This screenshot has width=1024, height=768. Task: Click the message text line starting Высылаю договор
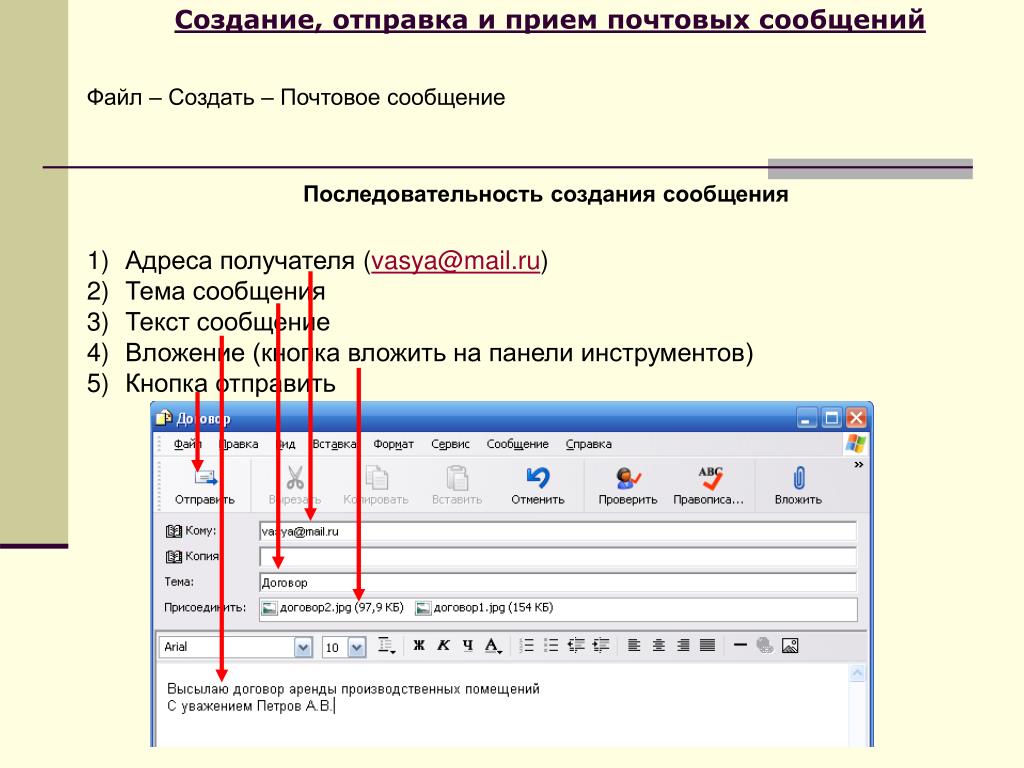click(x=353, y=689)
